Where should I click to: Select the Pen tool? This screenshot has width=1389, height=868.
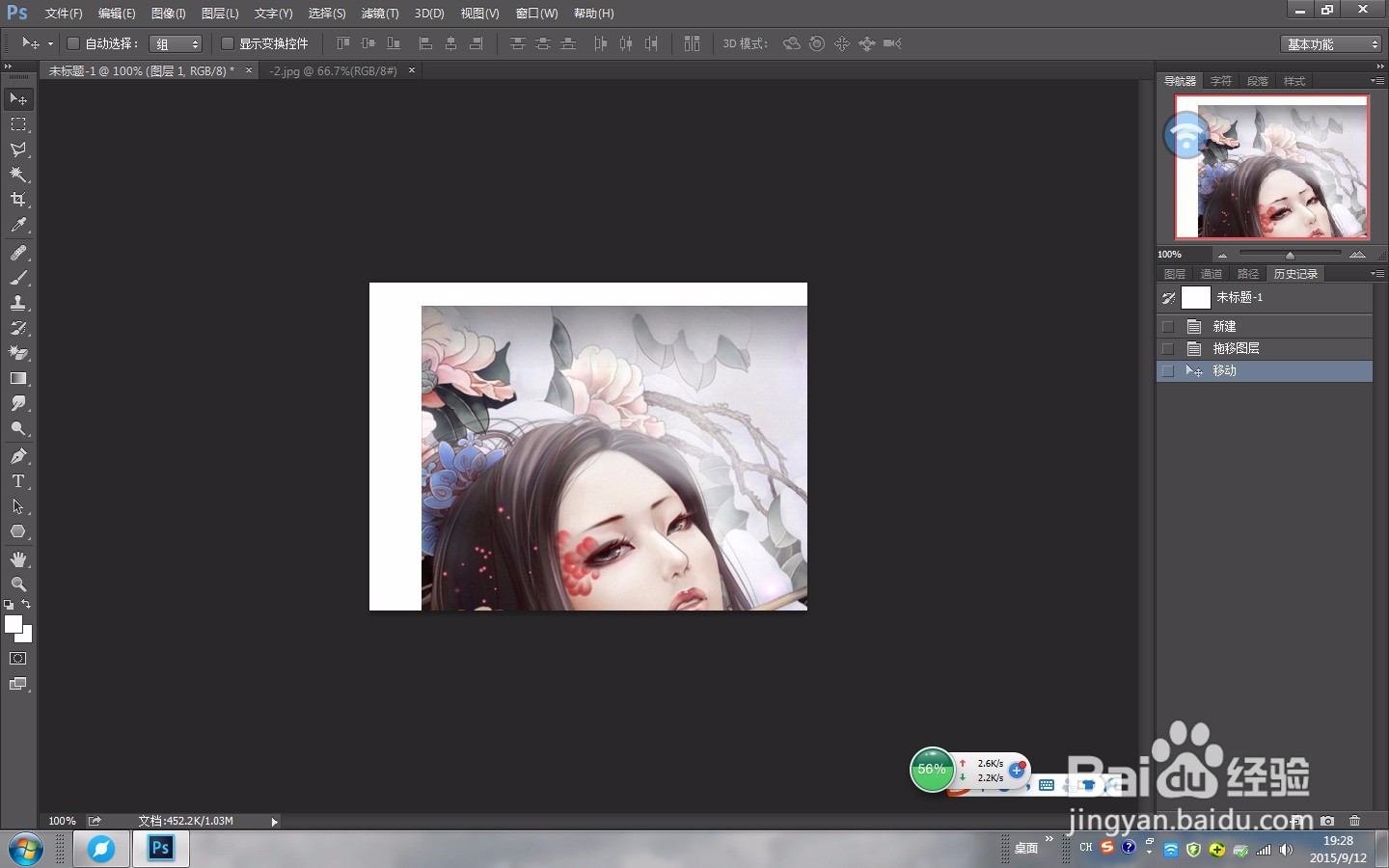[x=18, y=456]
